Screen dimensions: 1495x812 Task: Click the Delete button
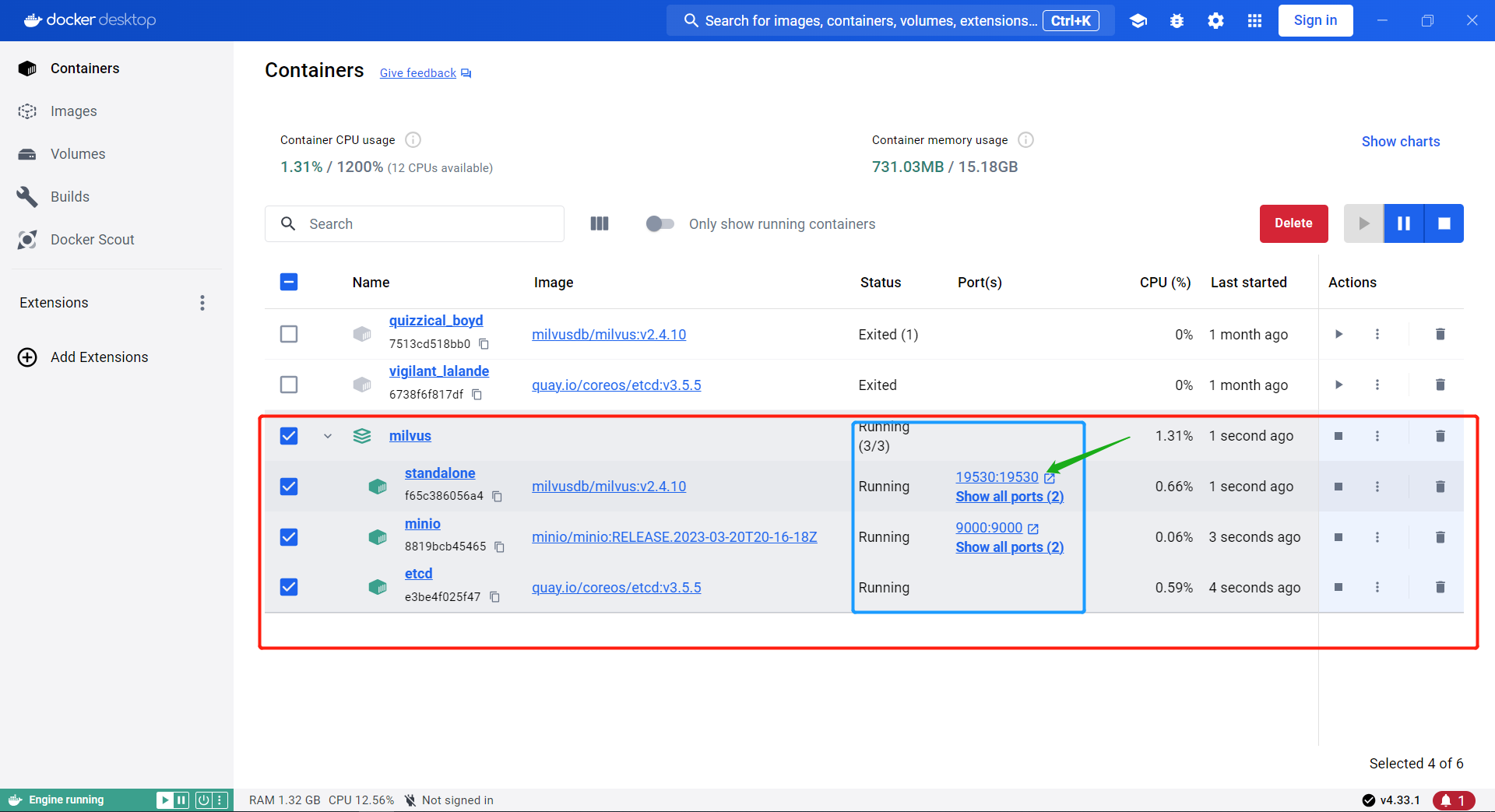(1293, 223)
